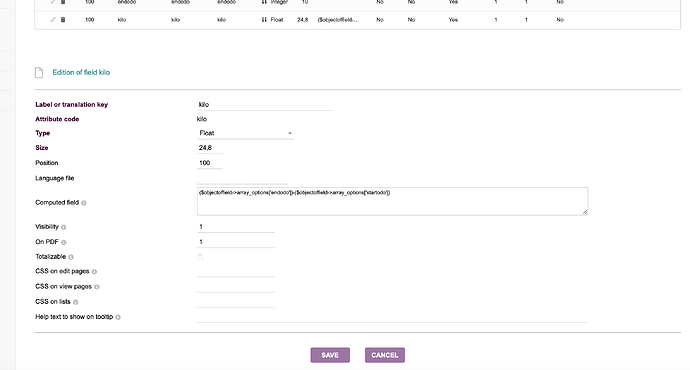Click the Language file input field
Viewport: 690px width, 370px height.
(242, 178)
